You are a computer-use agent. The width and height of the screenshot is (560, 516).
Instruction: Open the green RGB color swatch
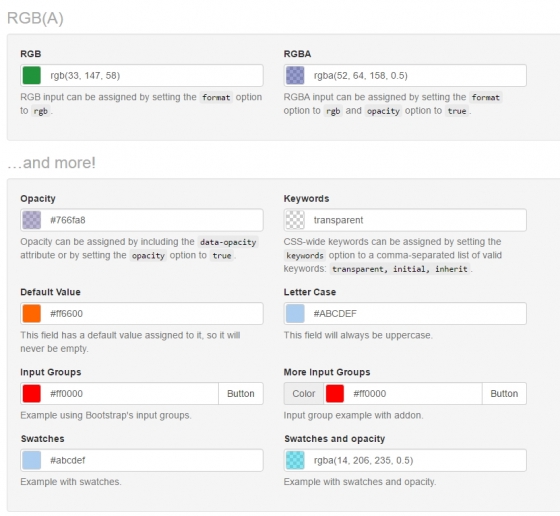(32, 75)
